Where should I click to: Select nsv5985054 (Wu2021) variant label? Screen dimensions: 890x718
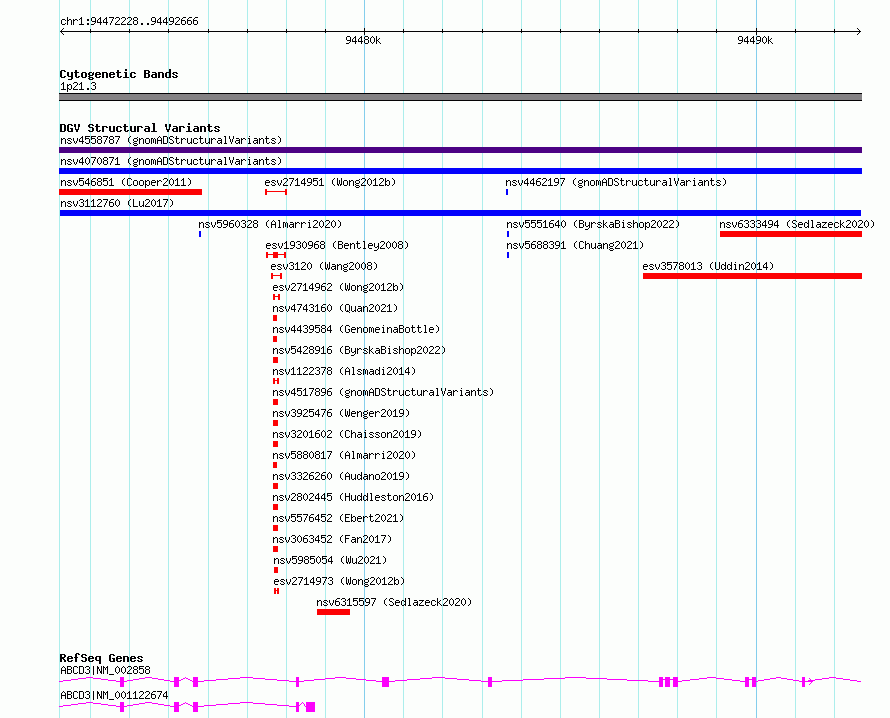point(330,560)
